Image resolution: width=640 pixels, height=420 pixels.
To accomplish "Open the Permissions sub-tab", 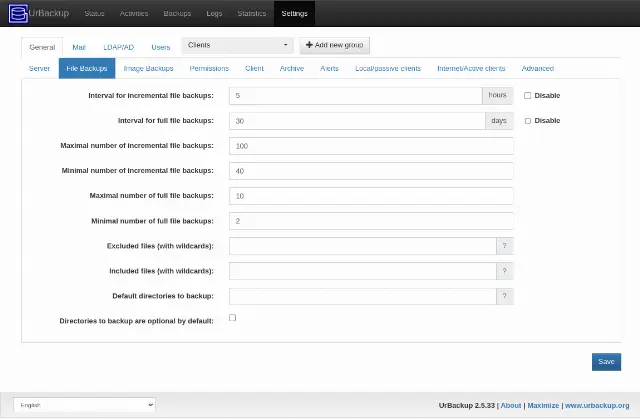I will [209, 69].
